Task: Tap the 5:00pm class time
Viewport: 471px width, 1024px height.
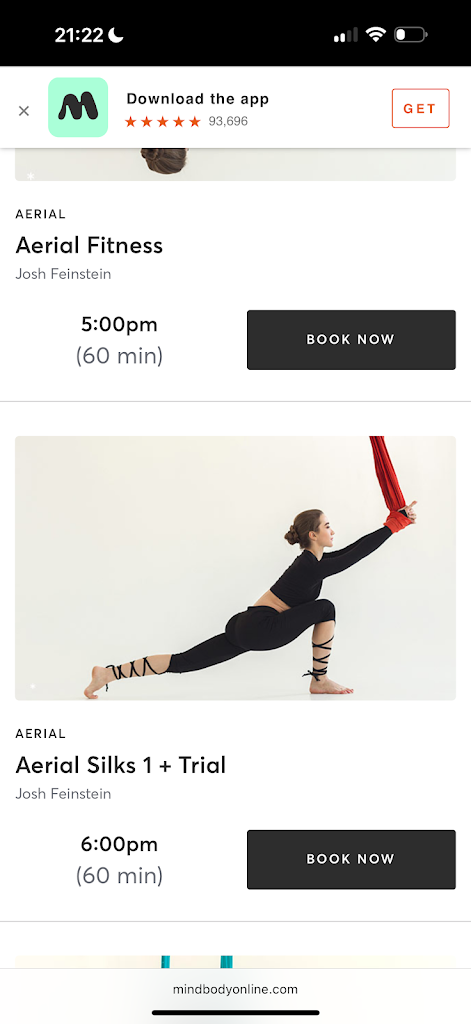Action: 120,324
